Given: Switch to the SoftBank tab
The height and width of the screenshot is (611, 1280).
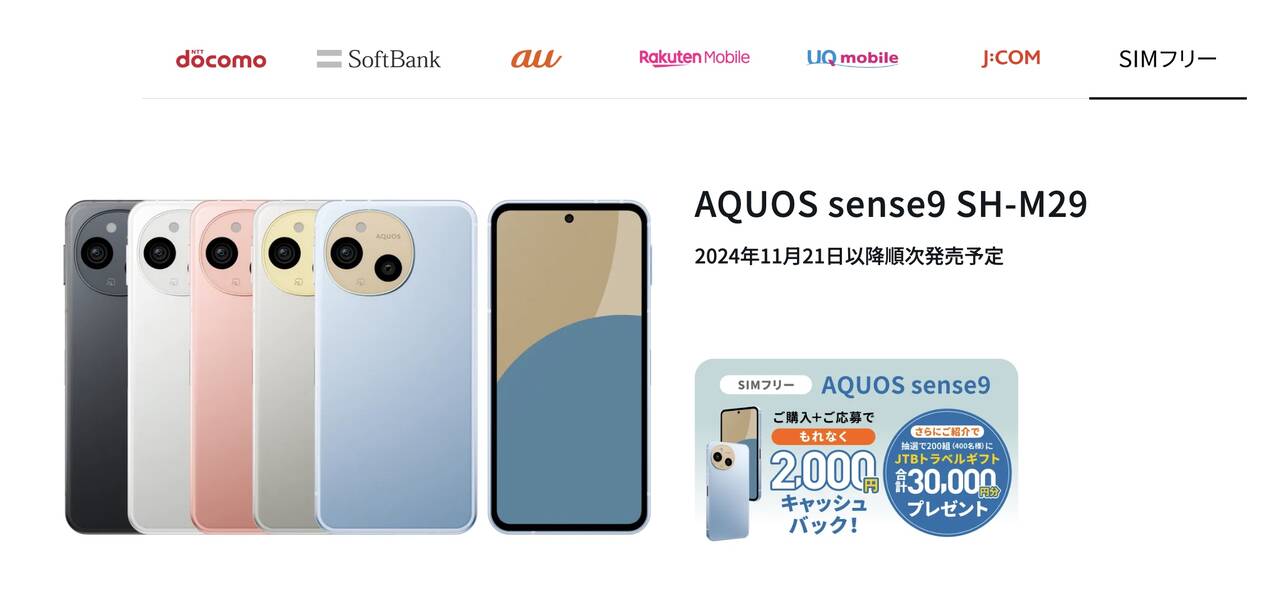Looking at the screenshot, I should click(x=378, y=58).
